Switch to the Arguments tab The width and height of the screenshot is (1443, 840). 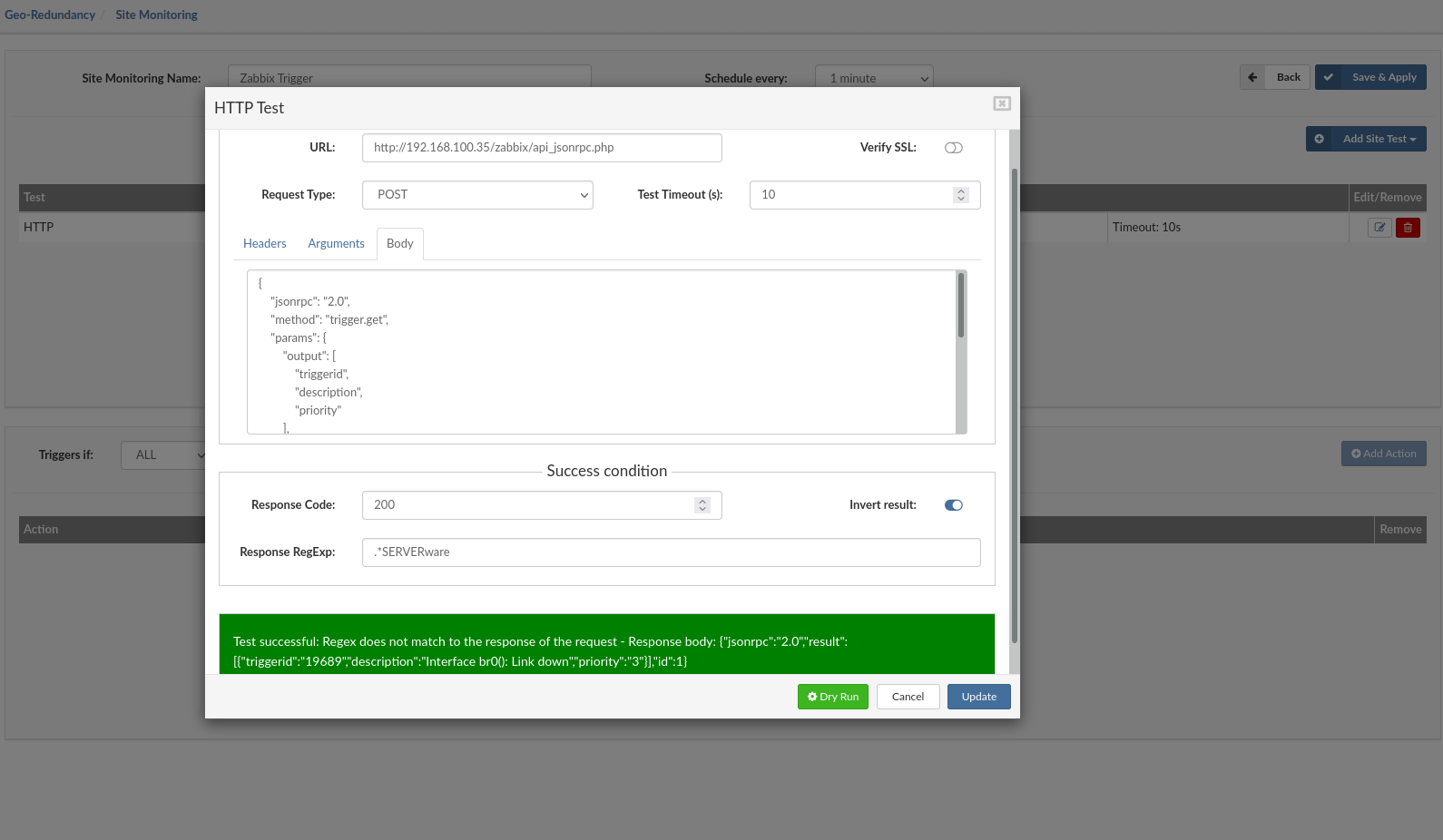coord(336,244)
